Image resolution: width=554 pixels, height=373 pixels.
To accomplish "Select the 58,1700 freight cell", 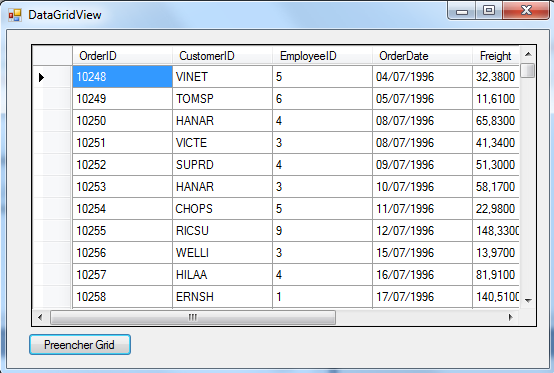I will pyautogui.click(x=496, y=186).
